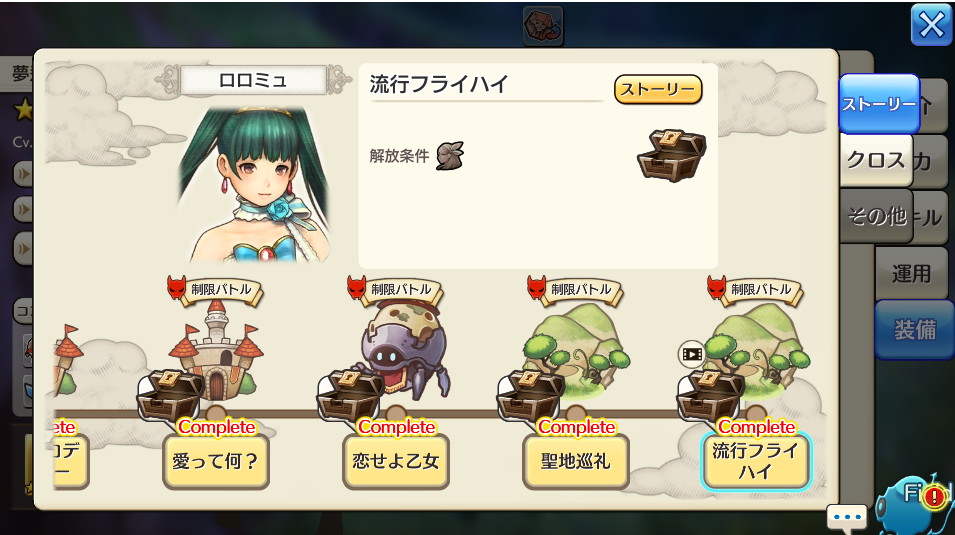Viewport: 955px width, 535px height.
Task: Select the 愛って何？ story stage
Action: [216, 461]
